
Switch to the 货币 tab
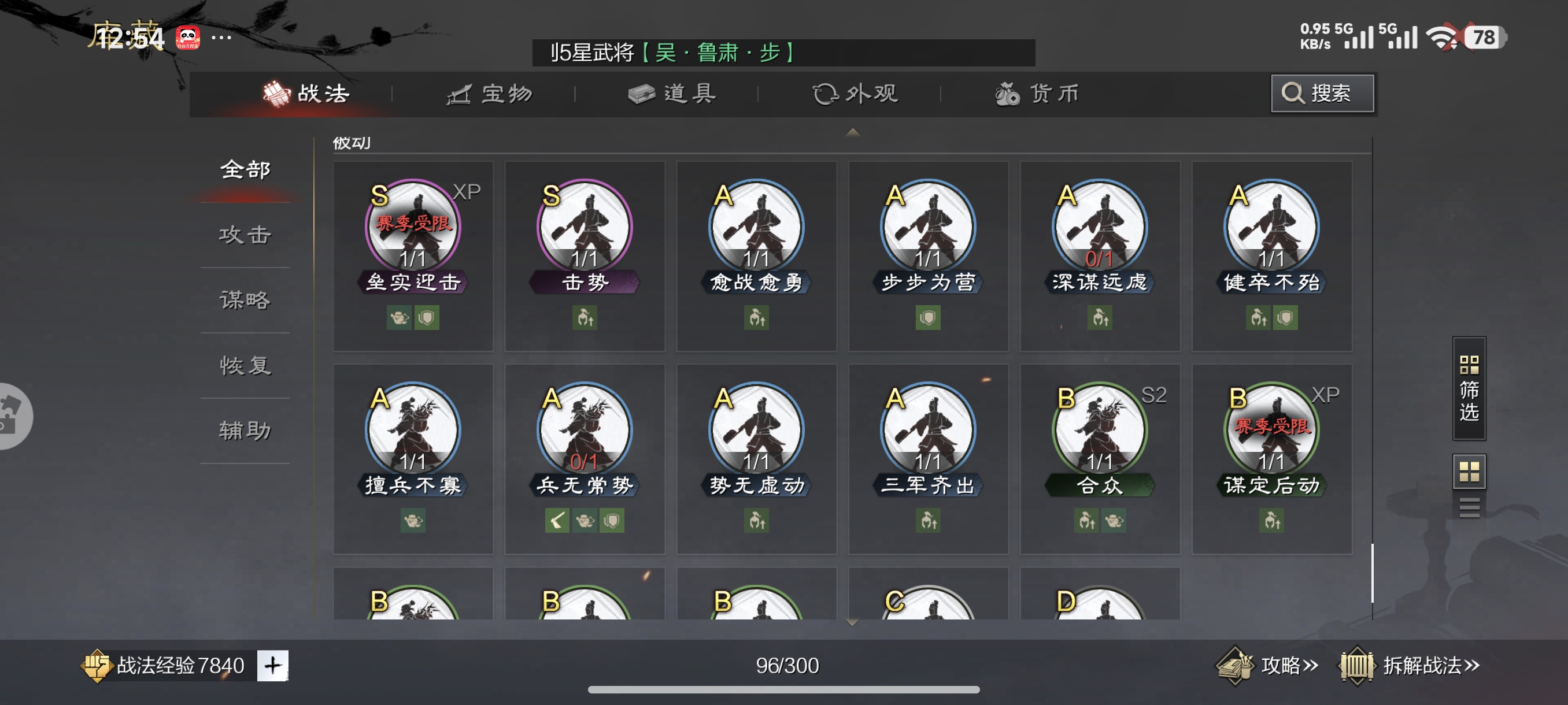1037,94
